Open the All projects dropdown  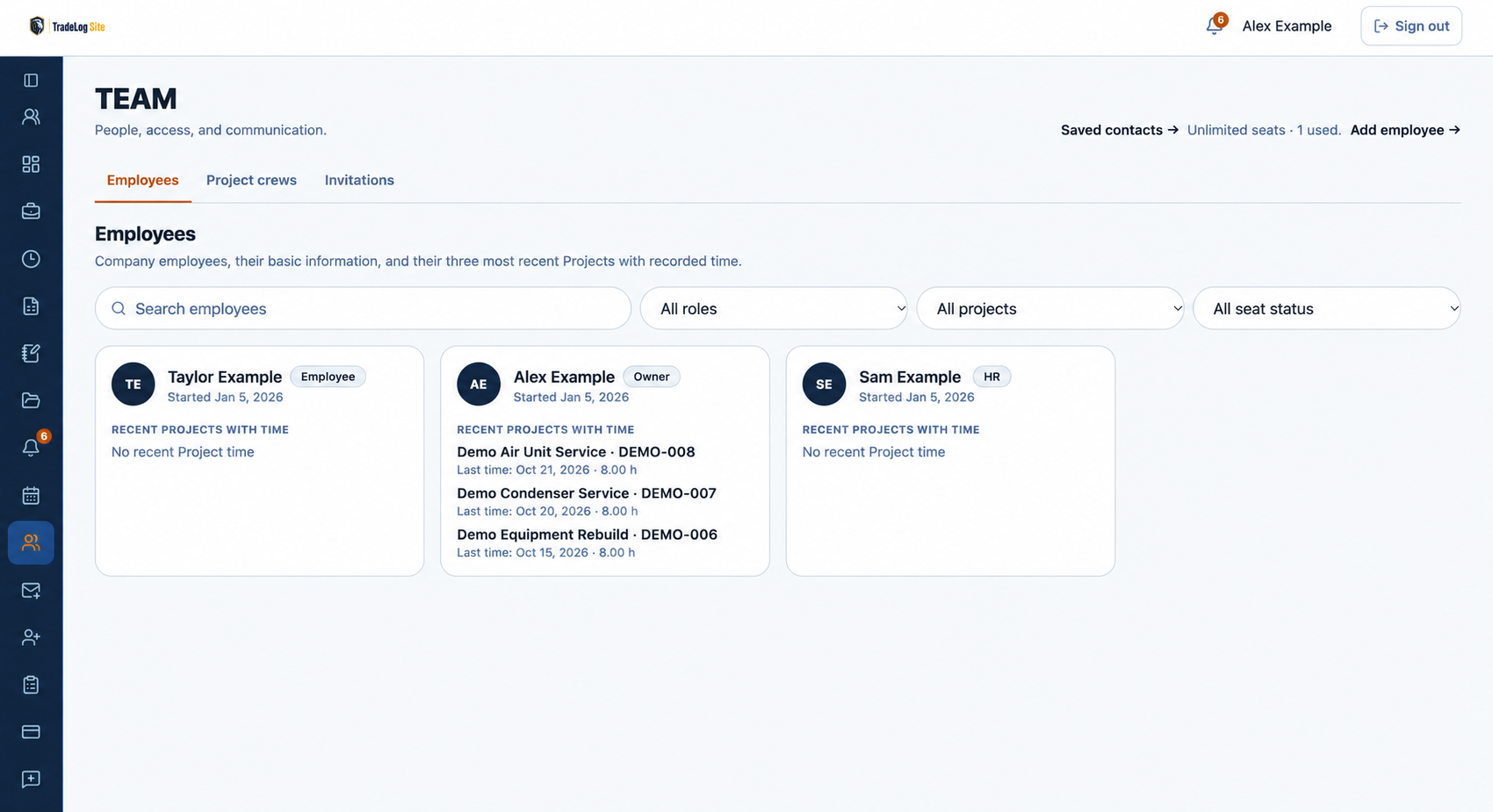tap(1050, 308)
